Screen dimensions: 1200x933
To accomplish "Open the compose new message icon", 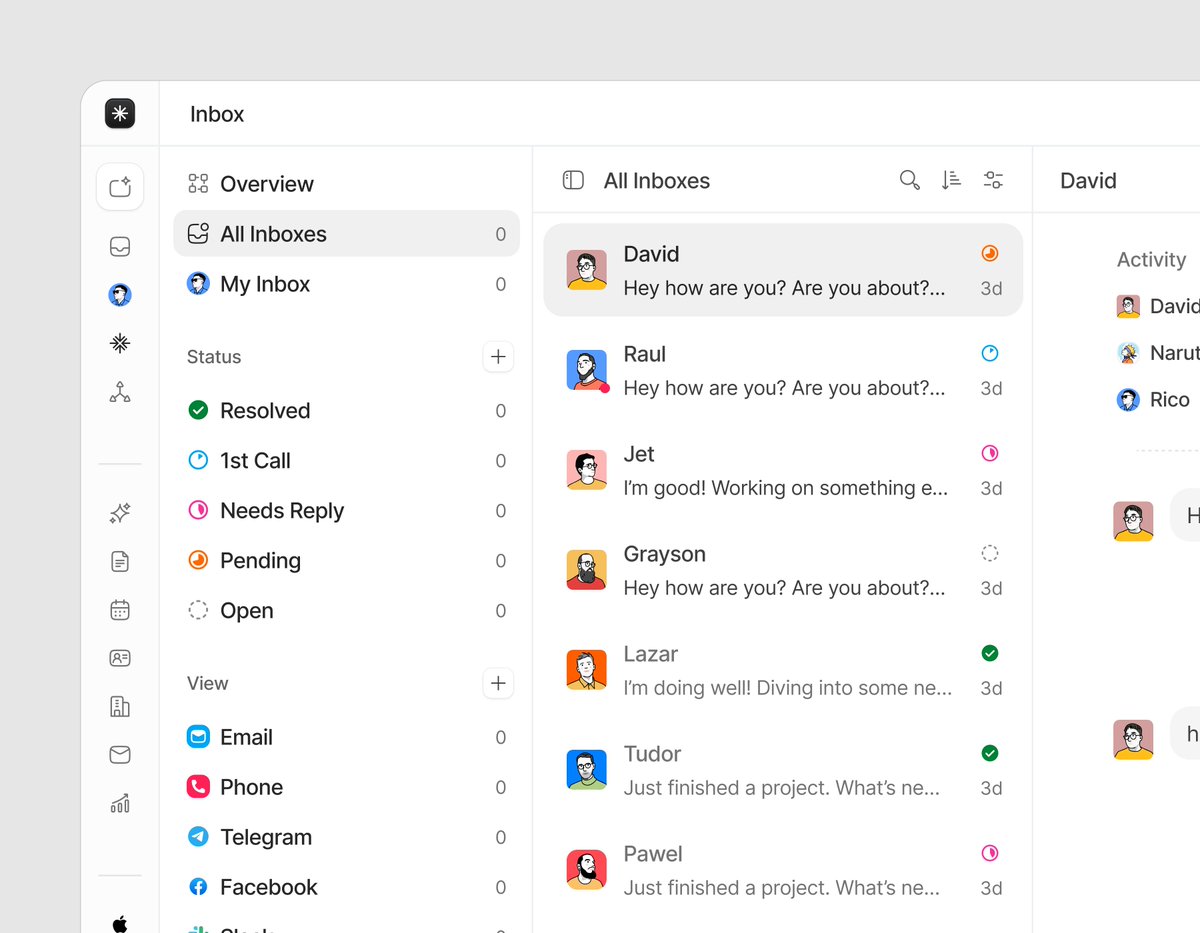I will [x=120, y=187].
